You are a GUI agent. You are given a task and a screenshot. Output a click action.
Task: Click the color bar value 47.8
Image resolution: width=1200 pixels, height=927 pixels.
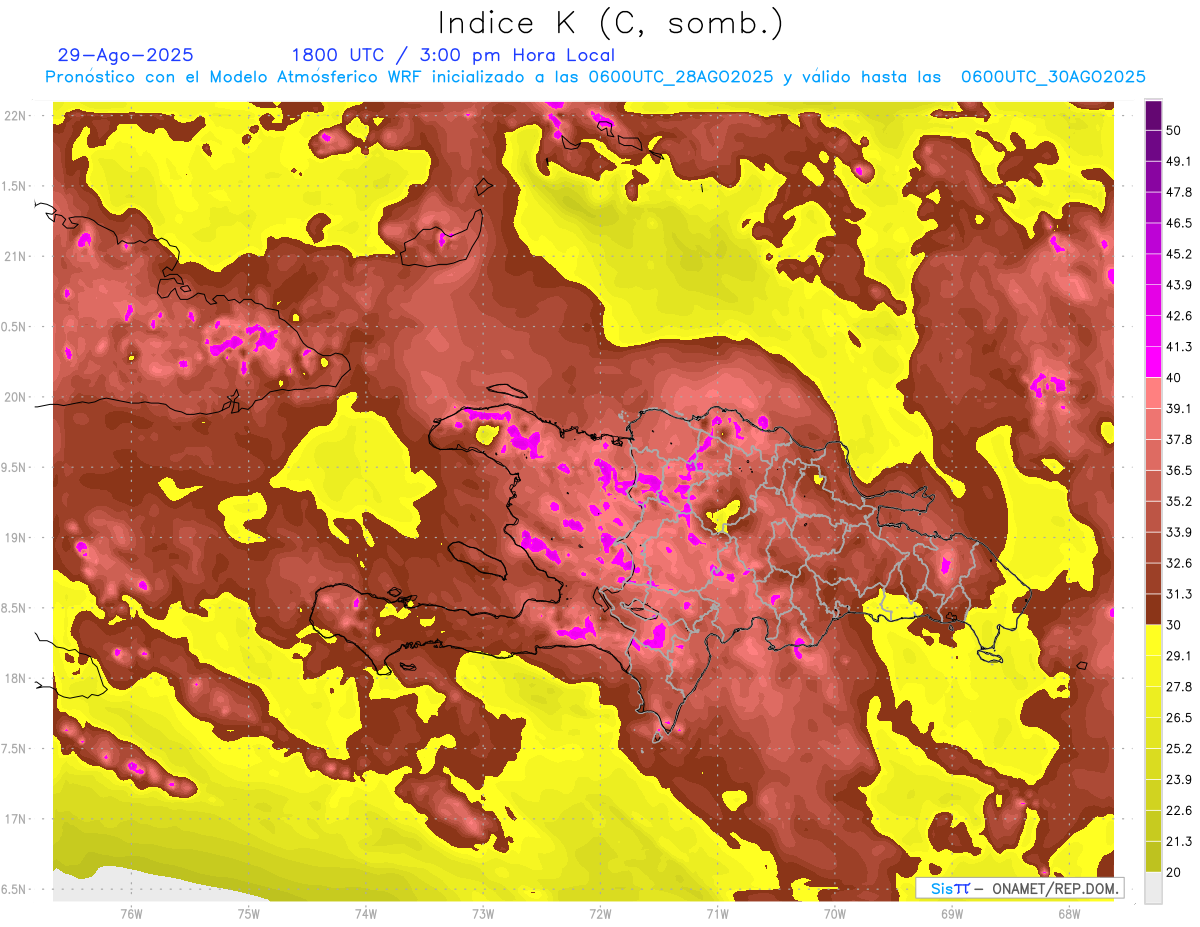[1179, 192]
